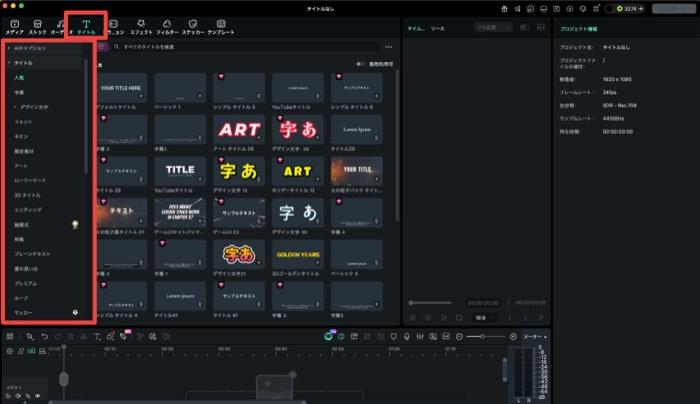Viewport: 700px width, 404px height.
Task: Select the タイトル (Titles) tab
Action: point(86,27)
